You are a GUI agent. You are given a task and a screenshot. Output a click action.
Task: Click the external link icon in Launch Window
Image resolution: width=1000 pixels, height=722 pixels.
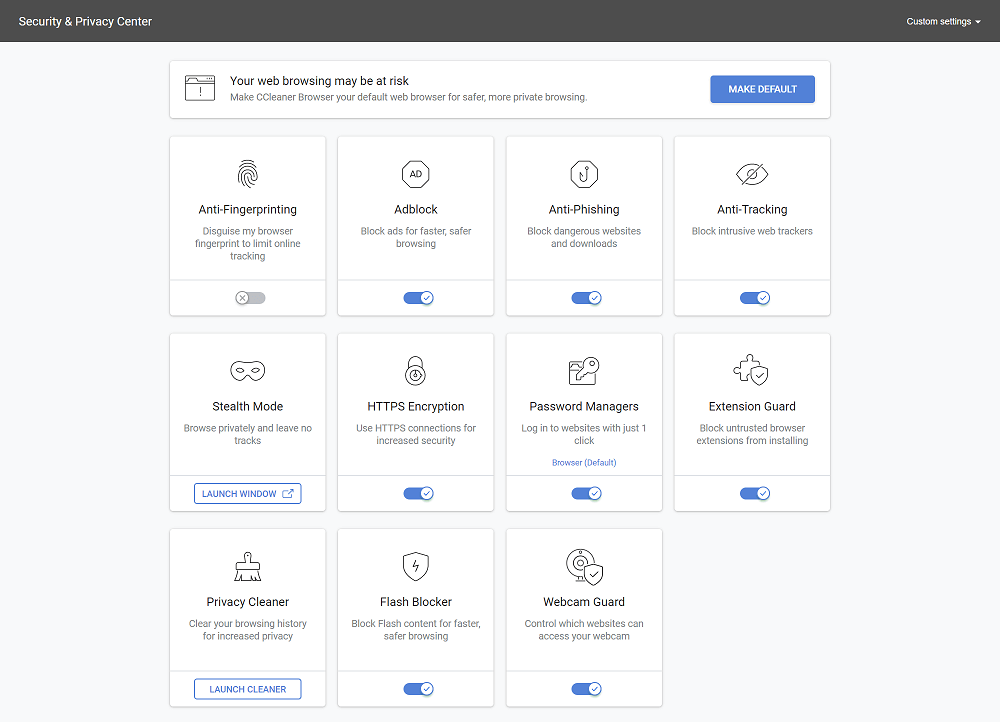point(288,494)
